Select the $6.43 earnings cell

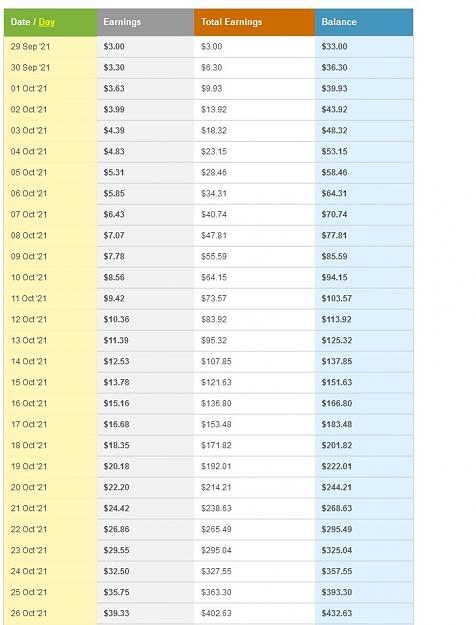(x=145, y=215)
